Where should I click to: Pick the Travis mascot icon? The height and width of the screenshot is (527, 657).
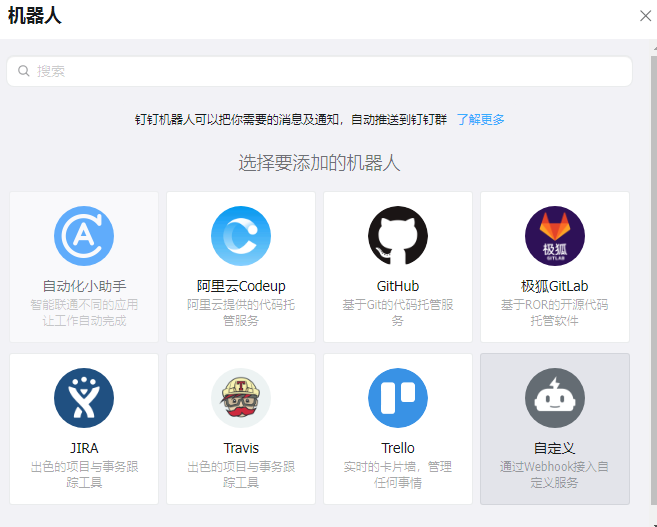(x=241, y=398)
